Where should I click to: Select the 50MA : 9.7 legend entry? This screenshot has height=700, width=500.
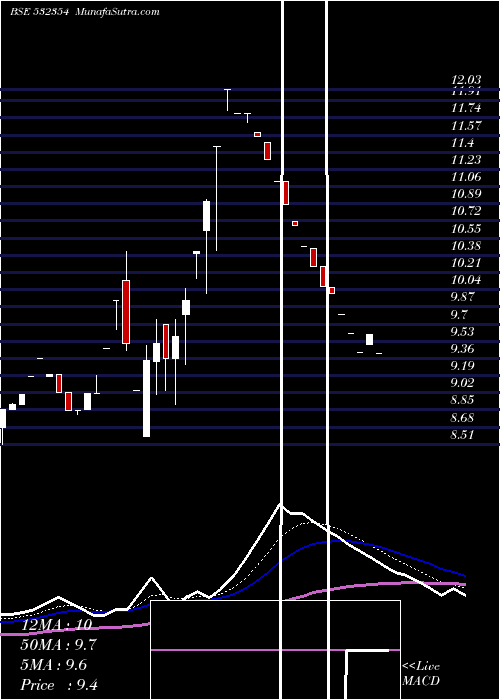coord(58,645)
